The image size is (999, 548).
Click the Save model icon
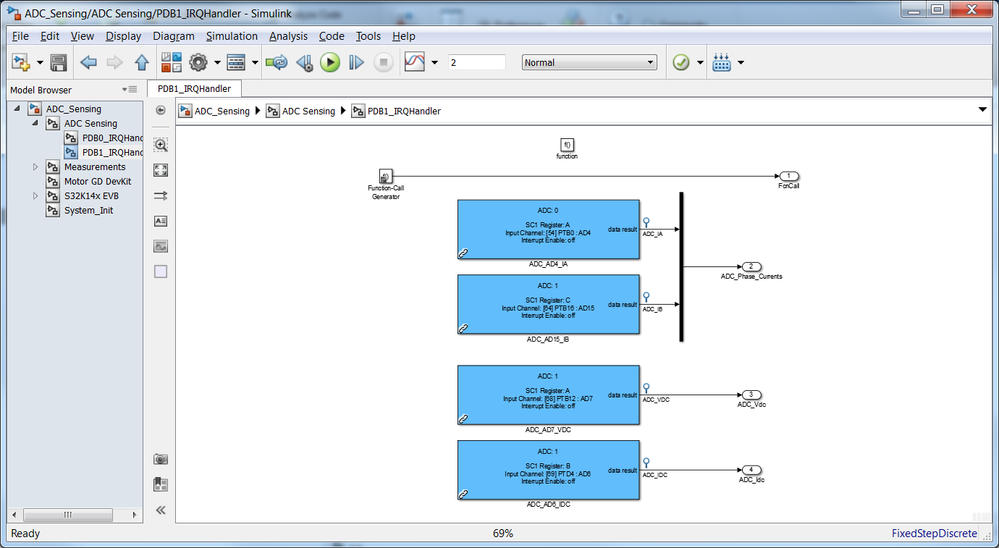59,62
